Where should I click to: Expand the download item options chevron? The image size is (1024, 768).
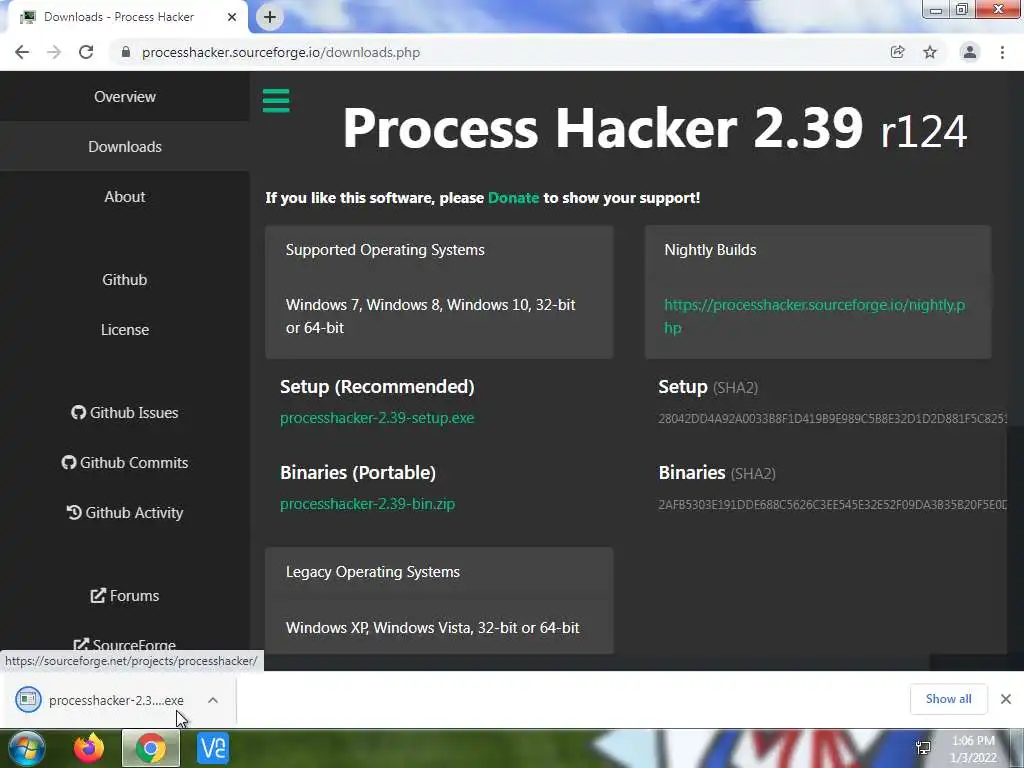(x=213, y=700)
